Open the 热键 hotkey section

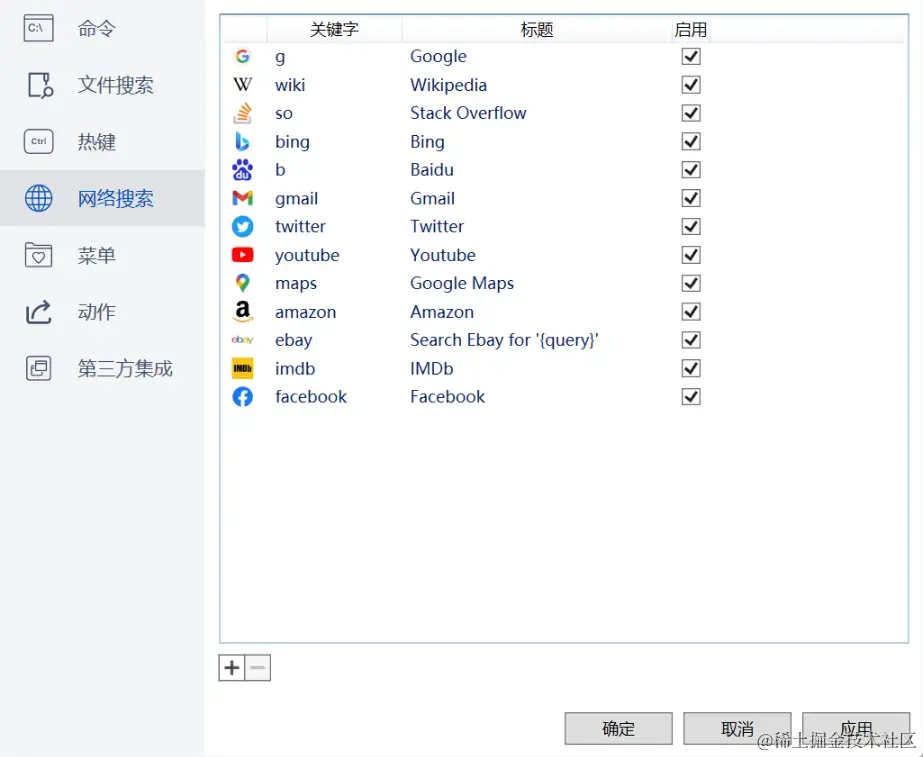(x=102, y=142)
